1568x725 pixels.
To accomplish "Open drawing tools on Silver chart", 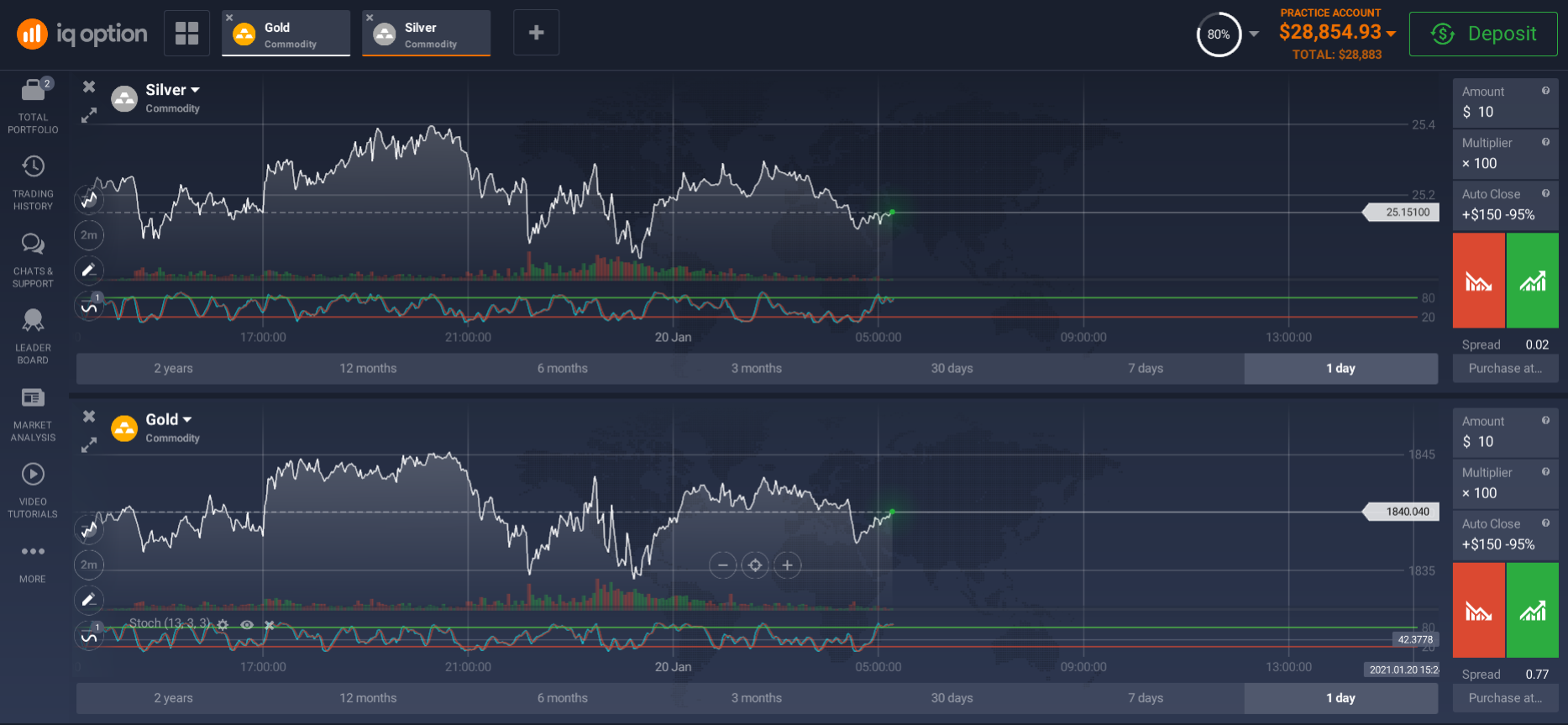I will 89,271.
